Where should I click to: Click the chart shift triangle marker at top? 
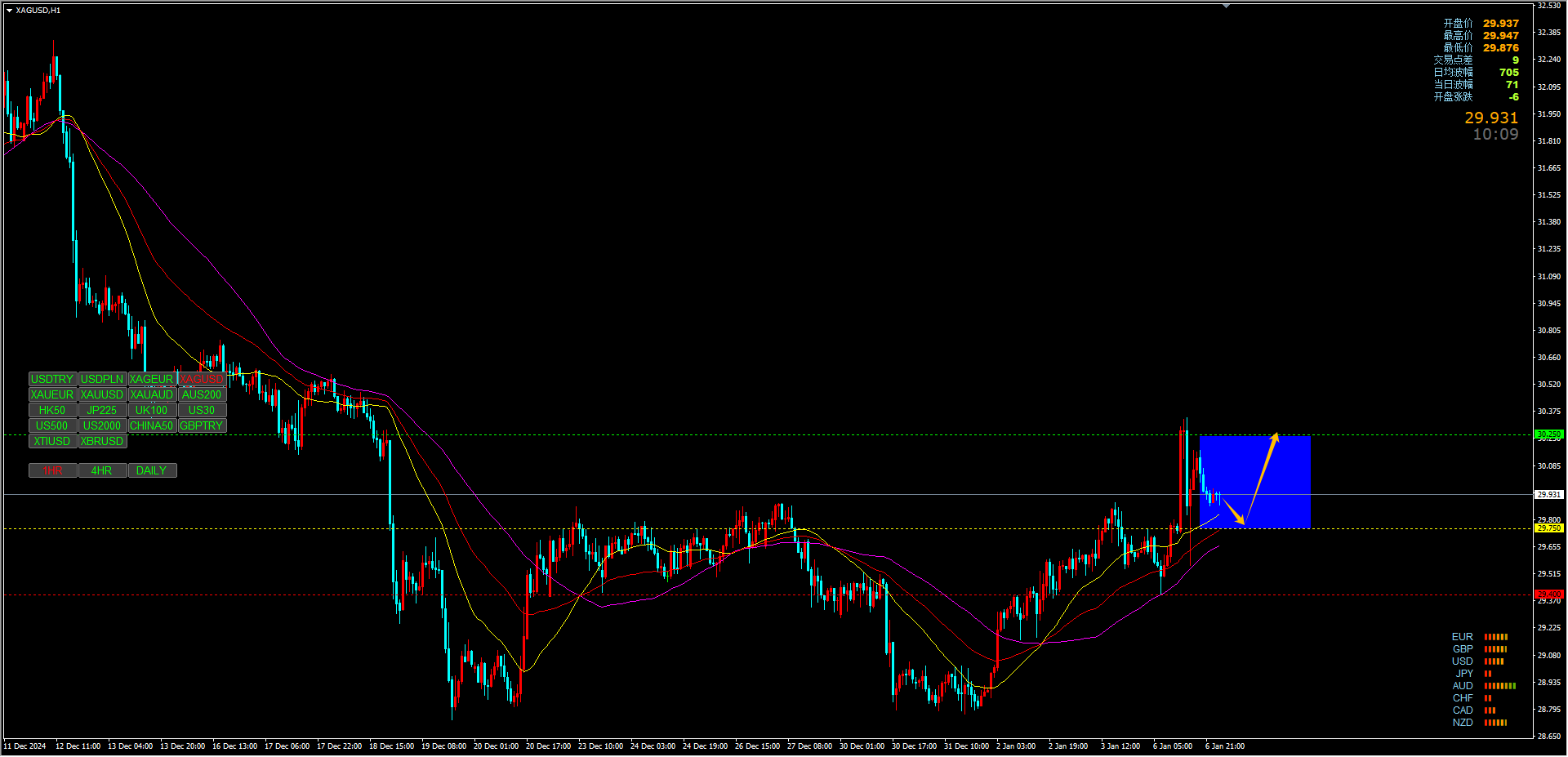(1226, 6)
